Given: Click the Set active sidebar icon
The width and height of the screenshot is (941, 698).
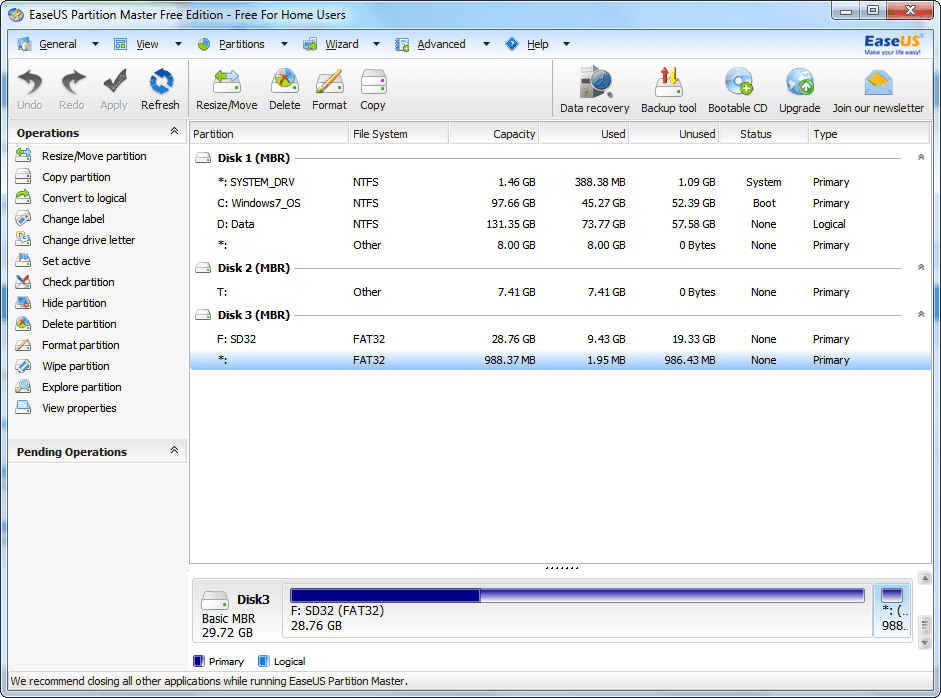Looking at the screenshot, I should click(23, 260).
